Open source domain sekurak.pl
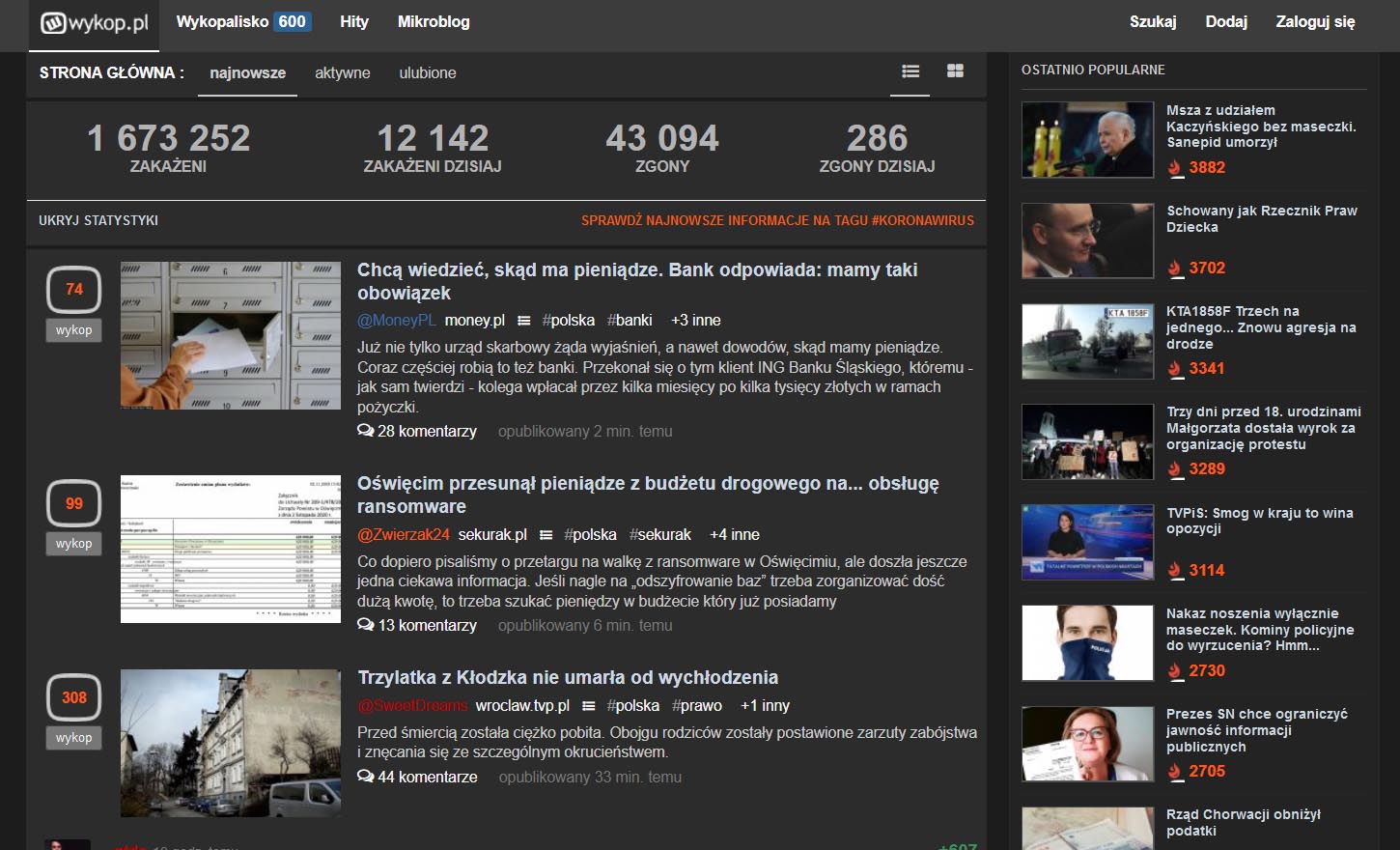1400x850 pixels. (x=492, y=535)
